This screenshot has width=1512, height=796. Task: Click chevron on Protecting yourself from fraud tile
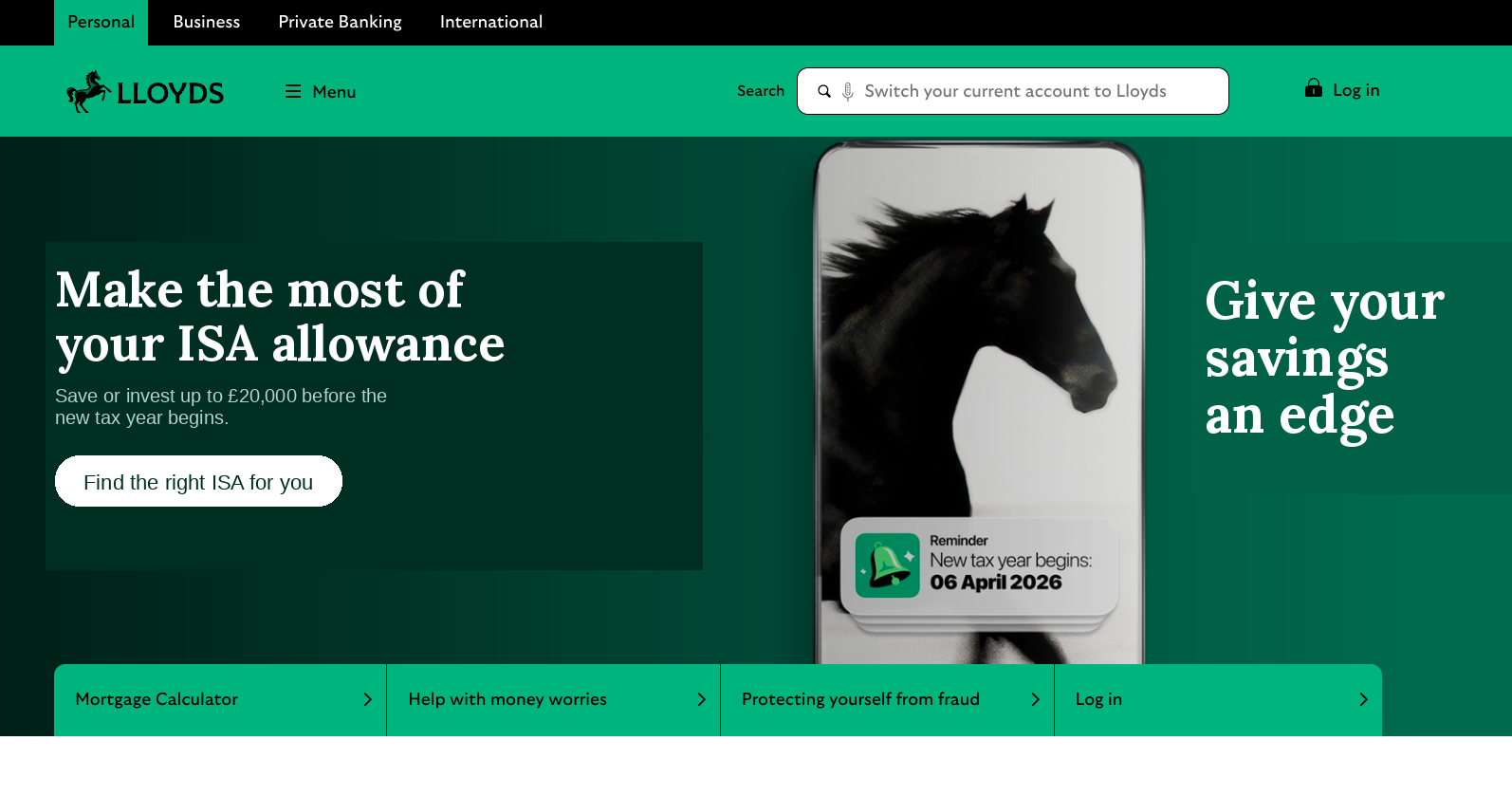[x=1036, y=699]
